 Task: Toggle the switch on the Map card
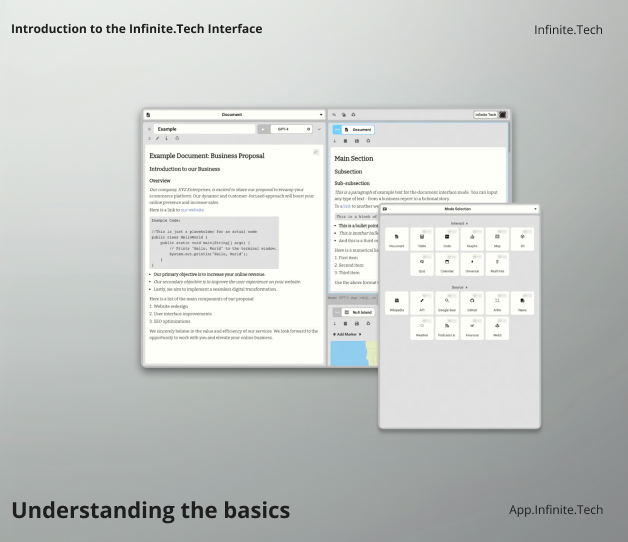coord(502,231)
